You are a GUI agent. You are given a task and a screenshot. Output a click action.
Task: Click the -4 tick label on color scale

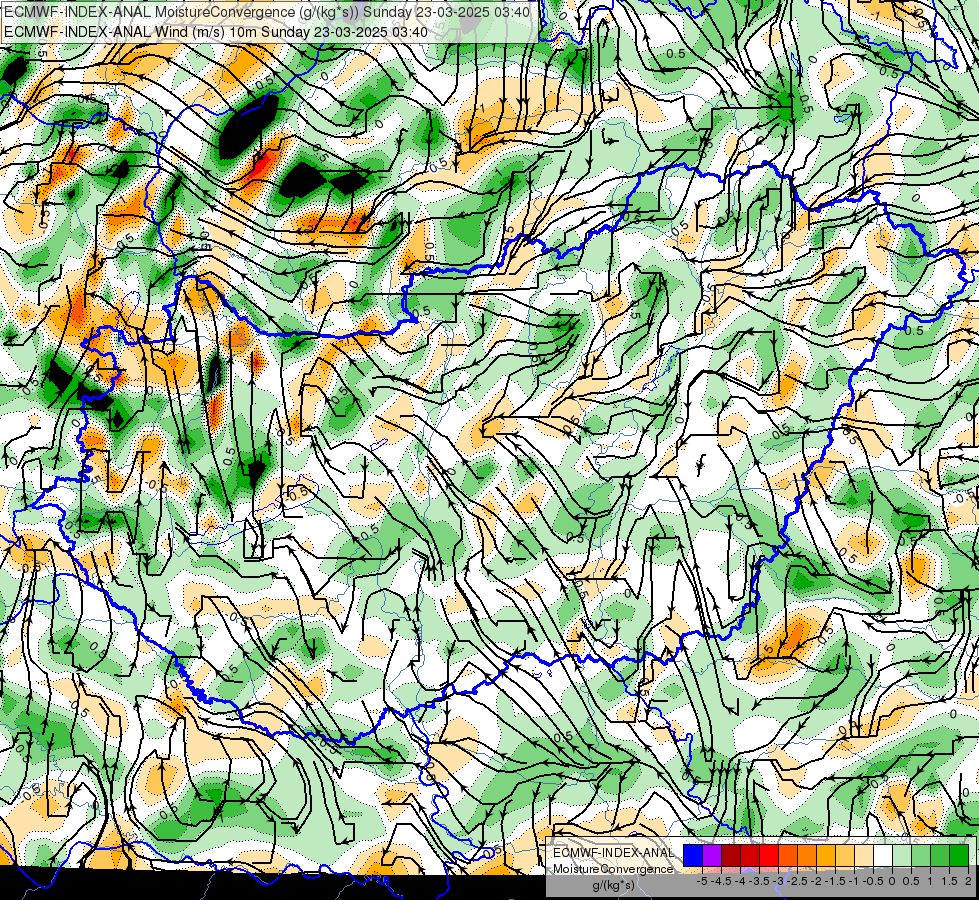[x=740, y=881]
